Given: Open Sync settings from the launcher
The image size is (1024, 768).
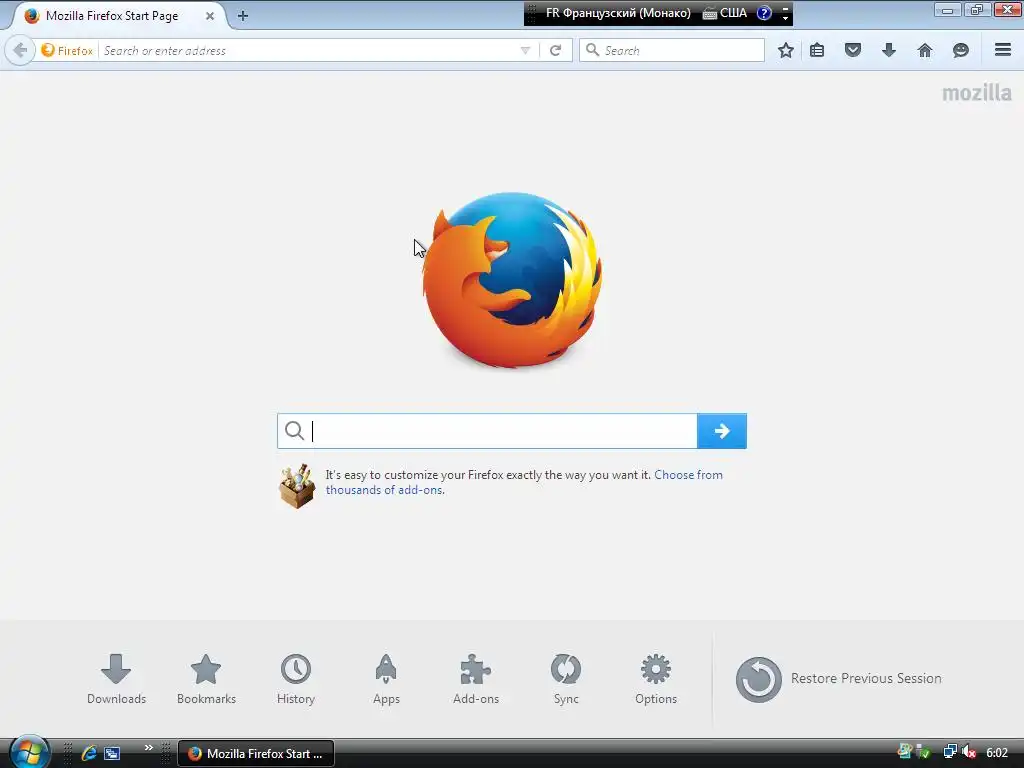Looking at the screenshot, I should [x=566, y=679].
